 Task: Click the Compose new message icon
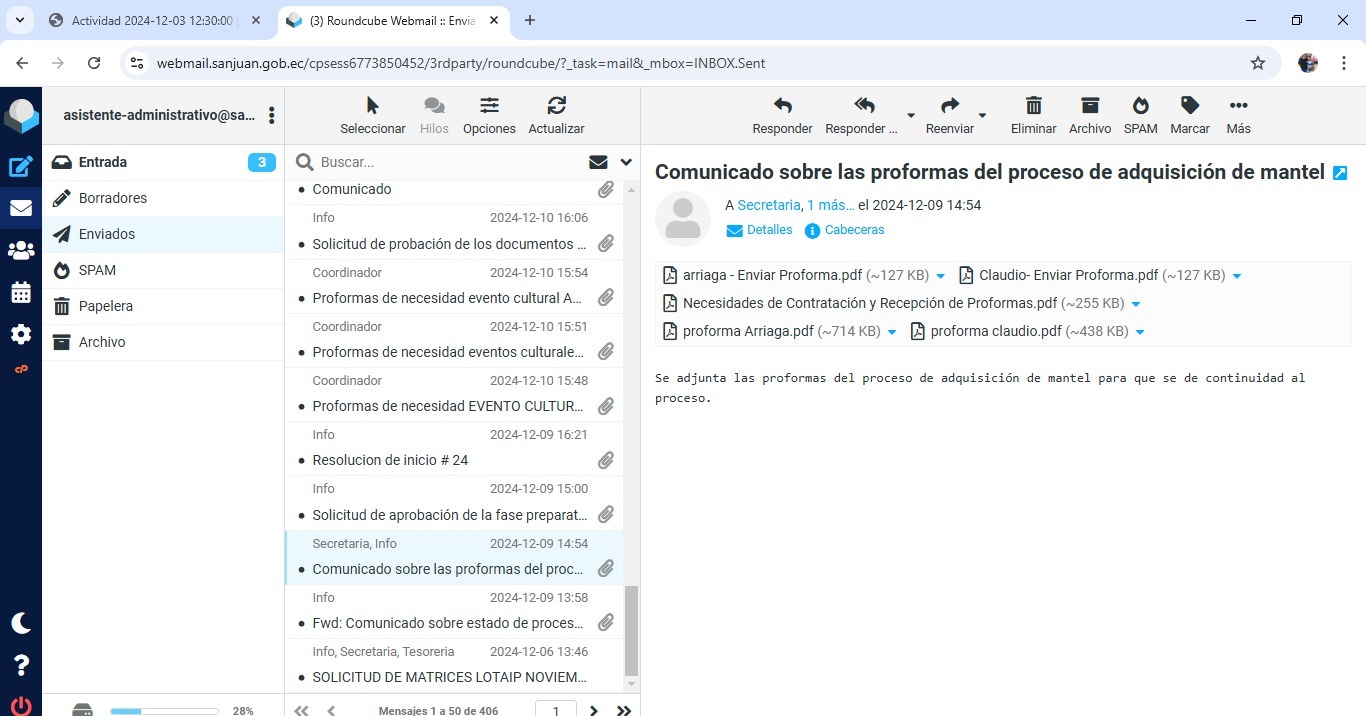coord(20,167)
